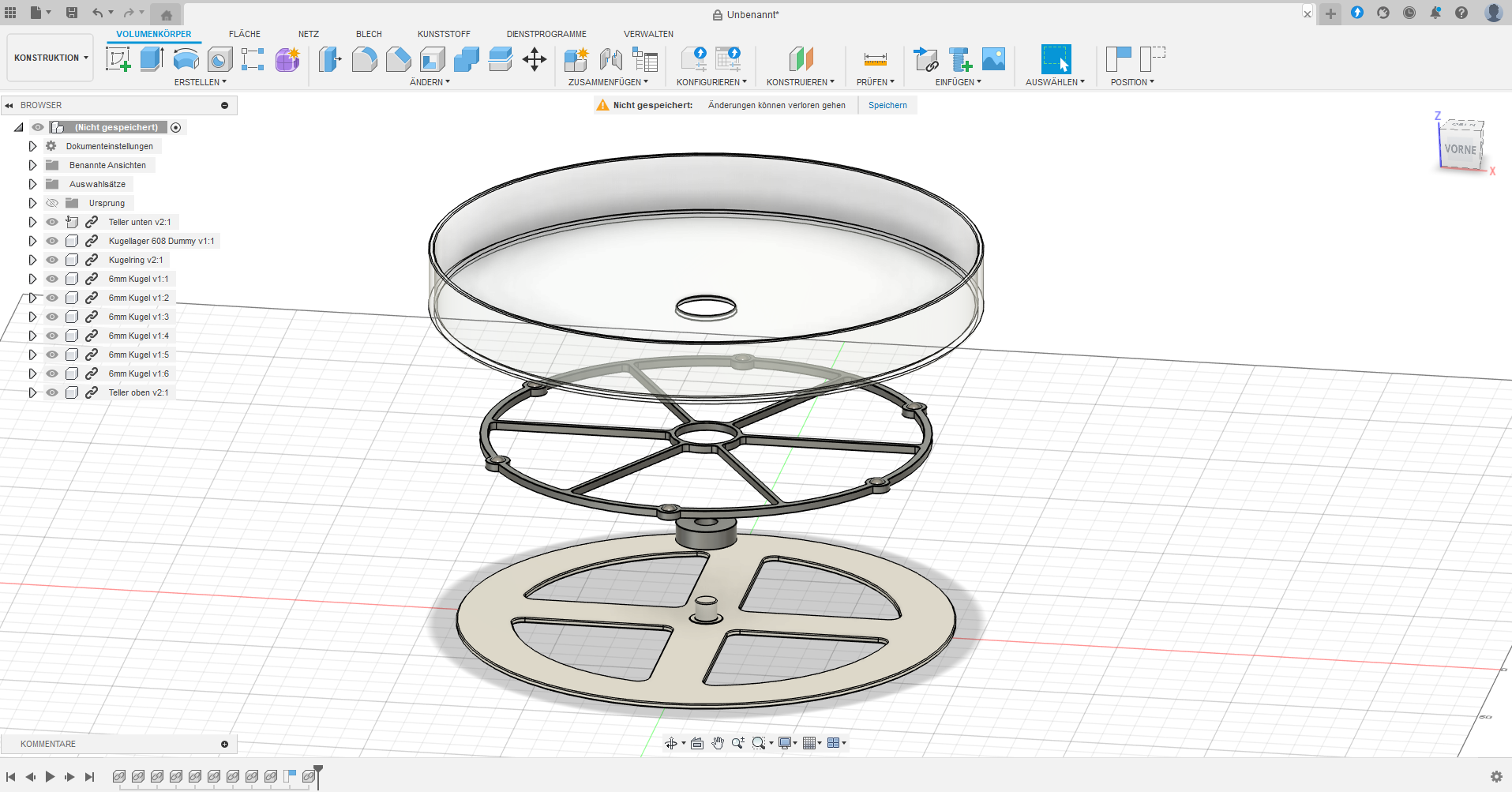This screenshot has height=792, width=1512.
Task: Select the Construction Plane icon
Action: 801,59
